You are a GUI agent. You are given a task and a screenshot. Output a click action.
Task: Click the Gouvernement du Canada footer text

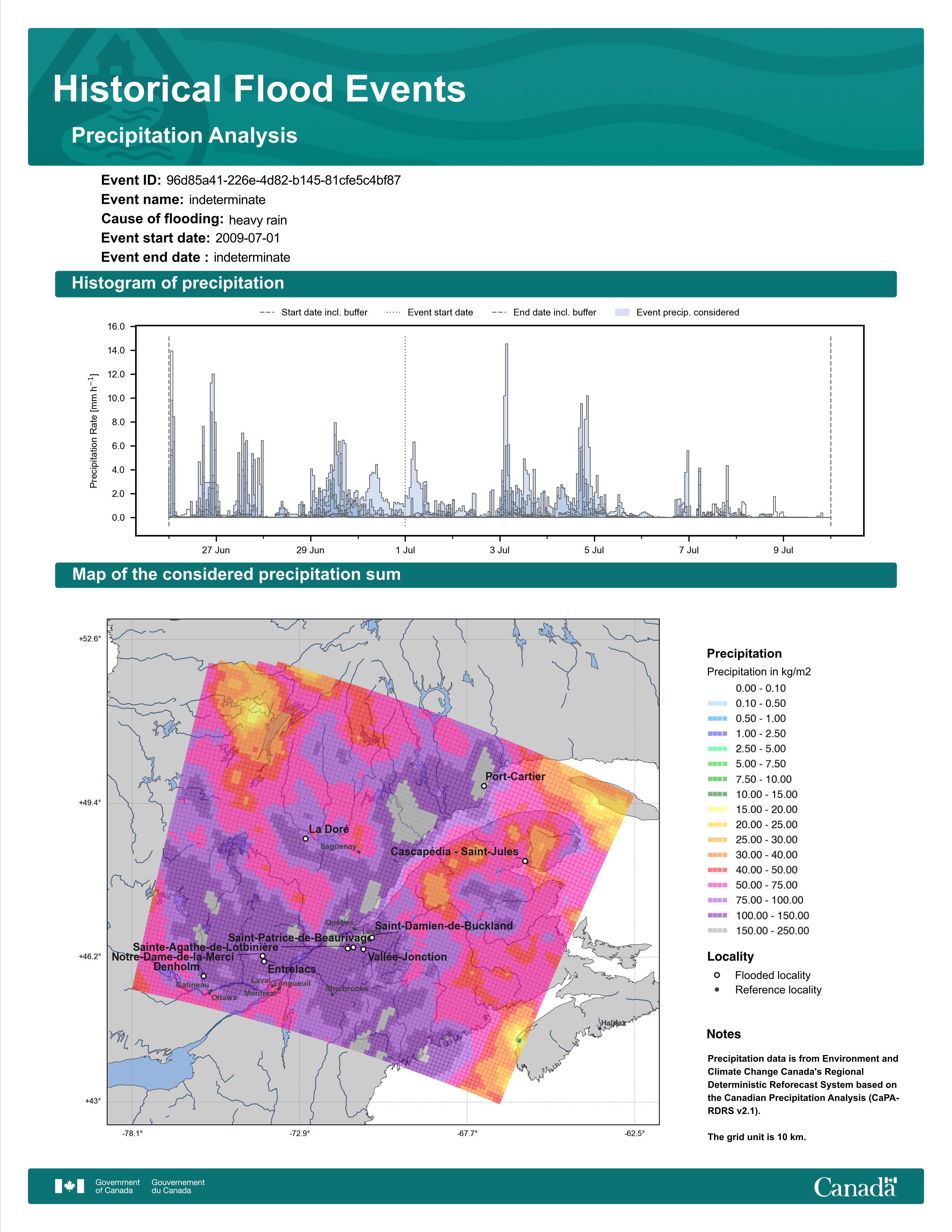tap(178, 1186)
